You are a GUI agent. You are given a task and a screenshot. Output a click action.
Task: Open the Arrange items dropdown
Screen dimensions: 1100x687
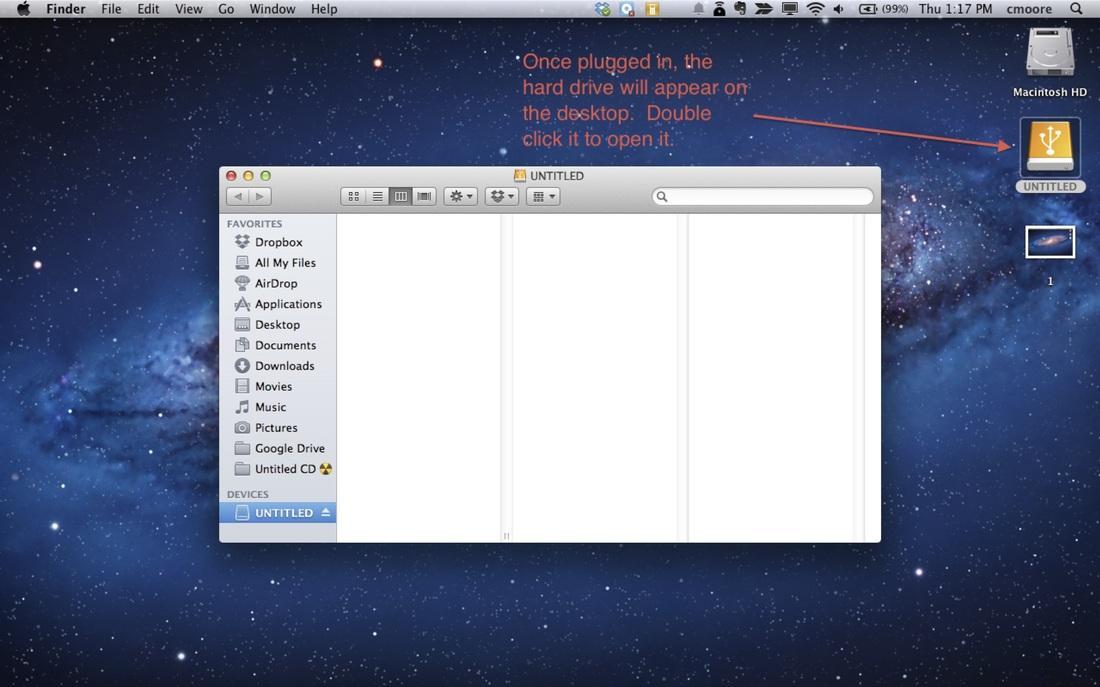pyautogui.click(x=543, y=197)
